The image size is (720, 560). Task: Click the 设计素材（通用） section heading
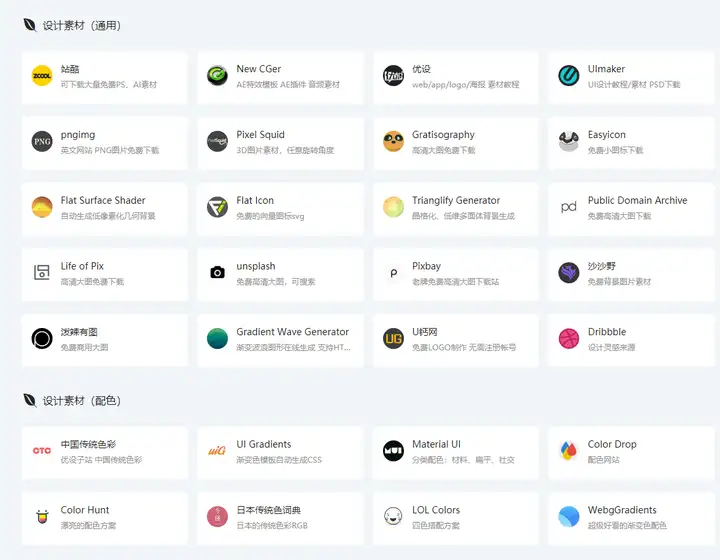point(82,25)
